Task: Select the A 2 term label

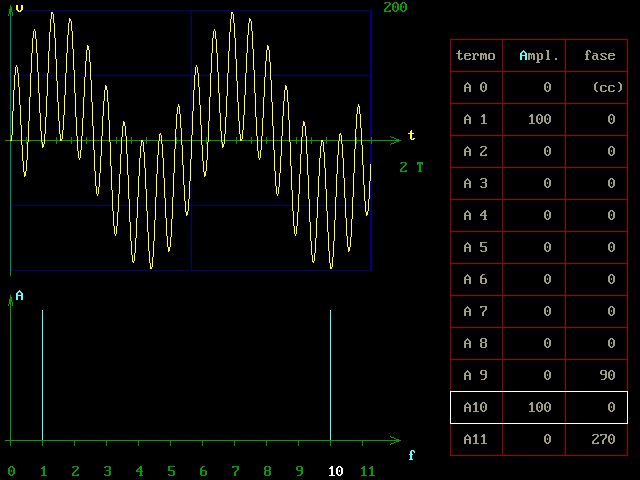Action: pyautogui.click(x=476, y=151)
